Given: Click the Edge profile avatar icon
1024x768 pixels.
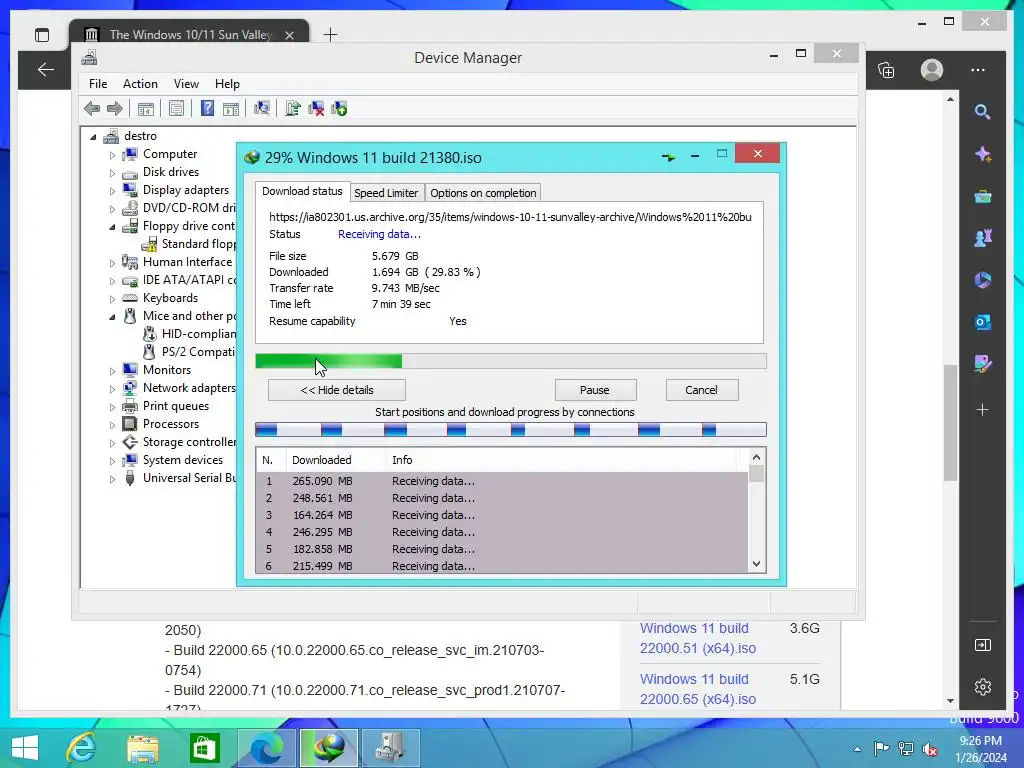Looking at the screenshot, I should coord(932,70).
